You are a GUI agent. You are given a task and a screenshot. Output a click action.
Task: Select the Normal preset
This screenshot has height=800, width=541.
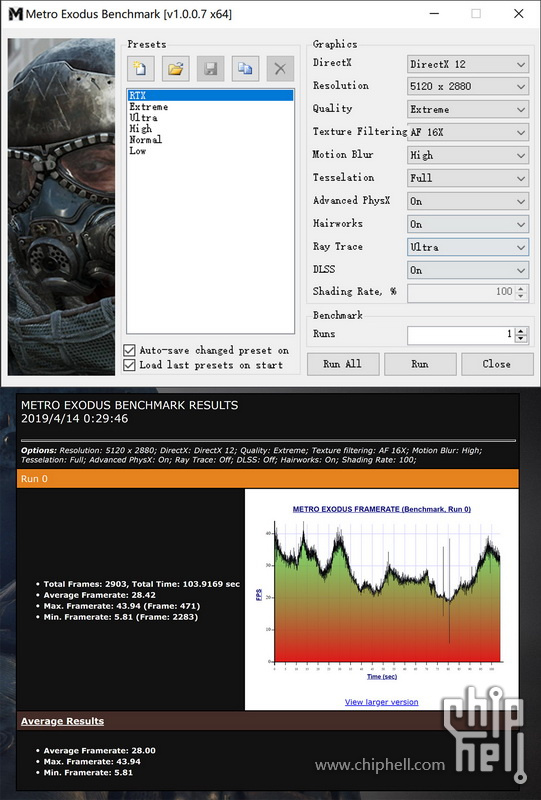pos(145,139)
